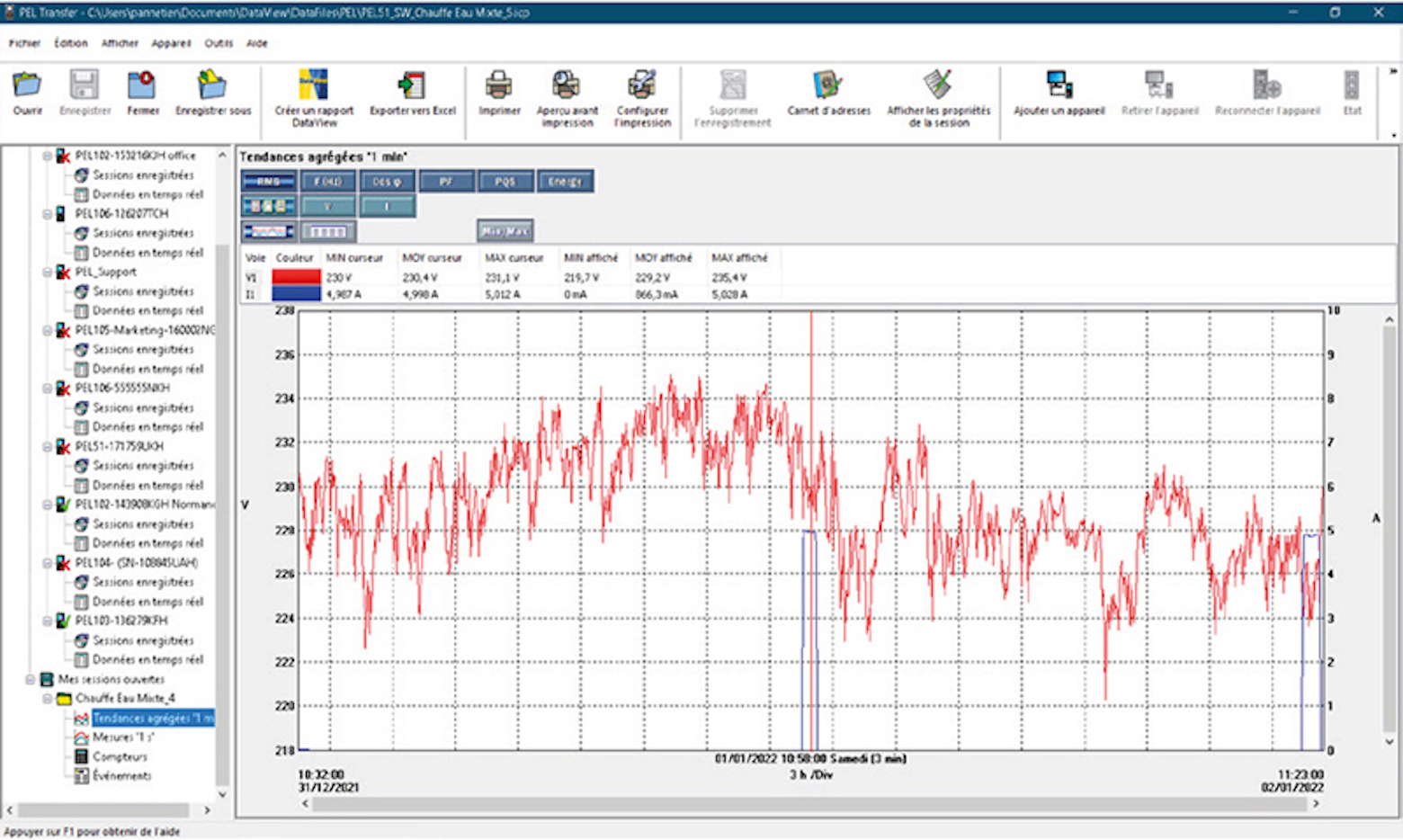Collapse the PEL106-126207TCH tree node

coord(47,214)
